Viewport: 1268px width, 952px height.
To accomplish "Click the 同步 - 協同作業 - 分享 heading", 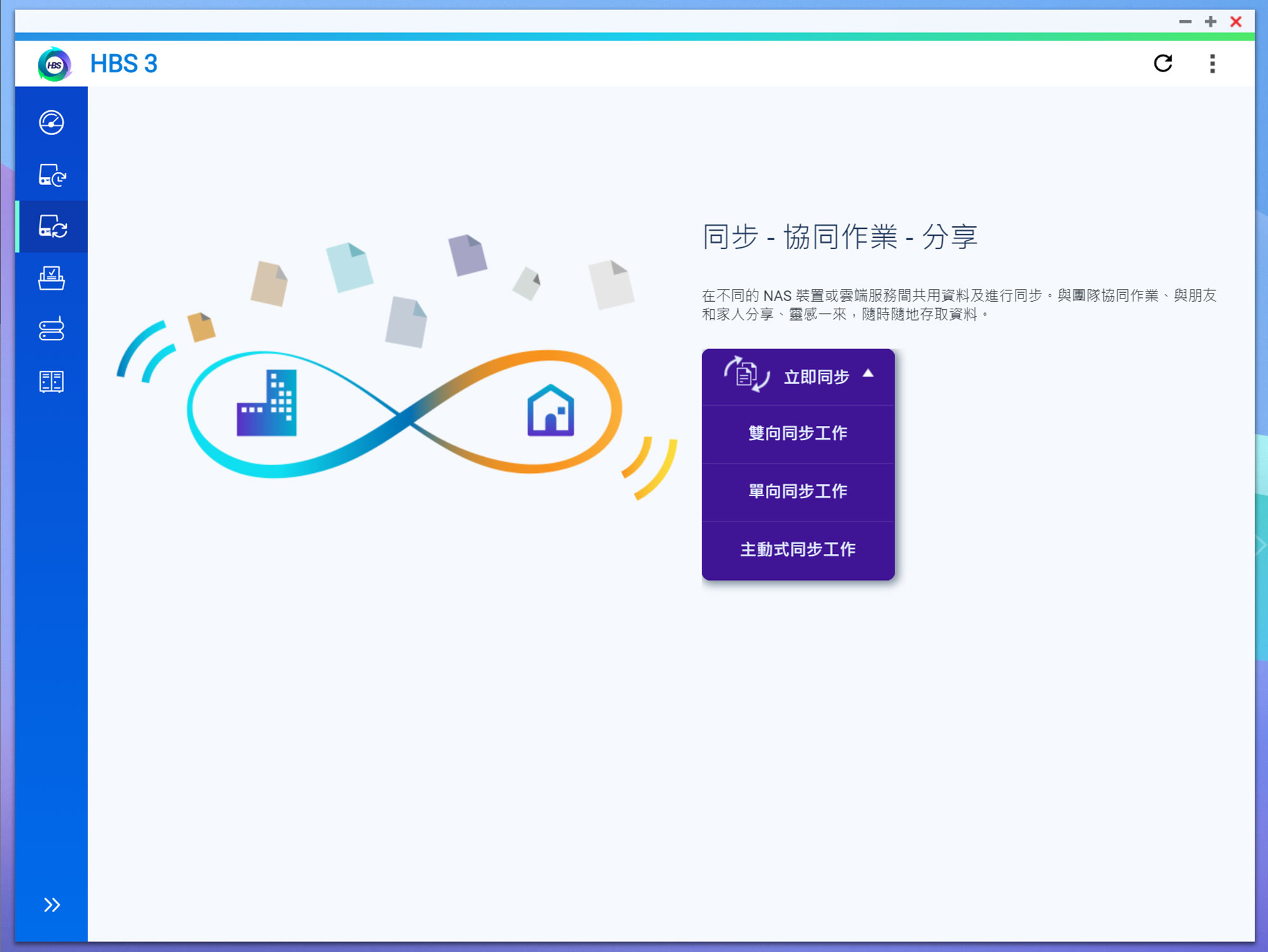I will pos(840,237).
